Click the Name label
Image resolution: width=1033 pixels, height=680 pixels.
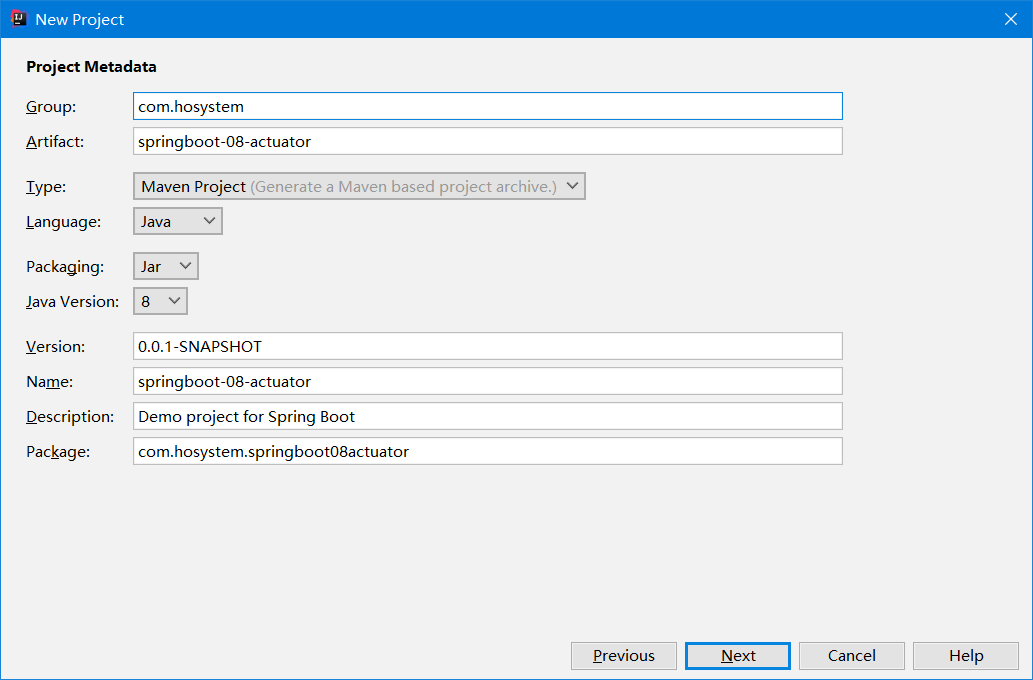(x=49, y=382)
